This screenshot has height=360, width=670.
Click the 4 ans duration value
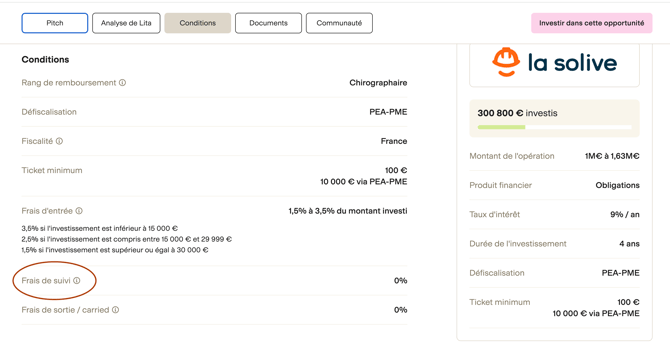click(629, 244)
